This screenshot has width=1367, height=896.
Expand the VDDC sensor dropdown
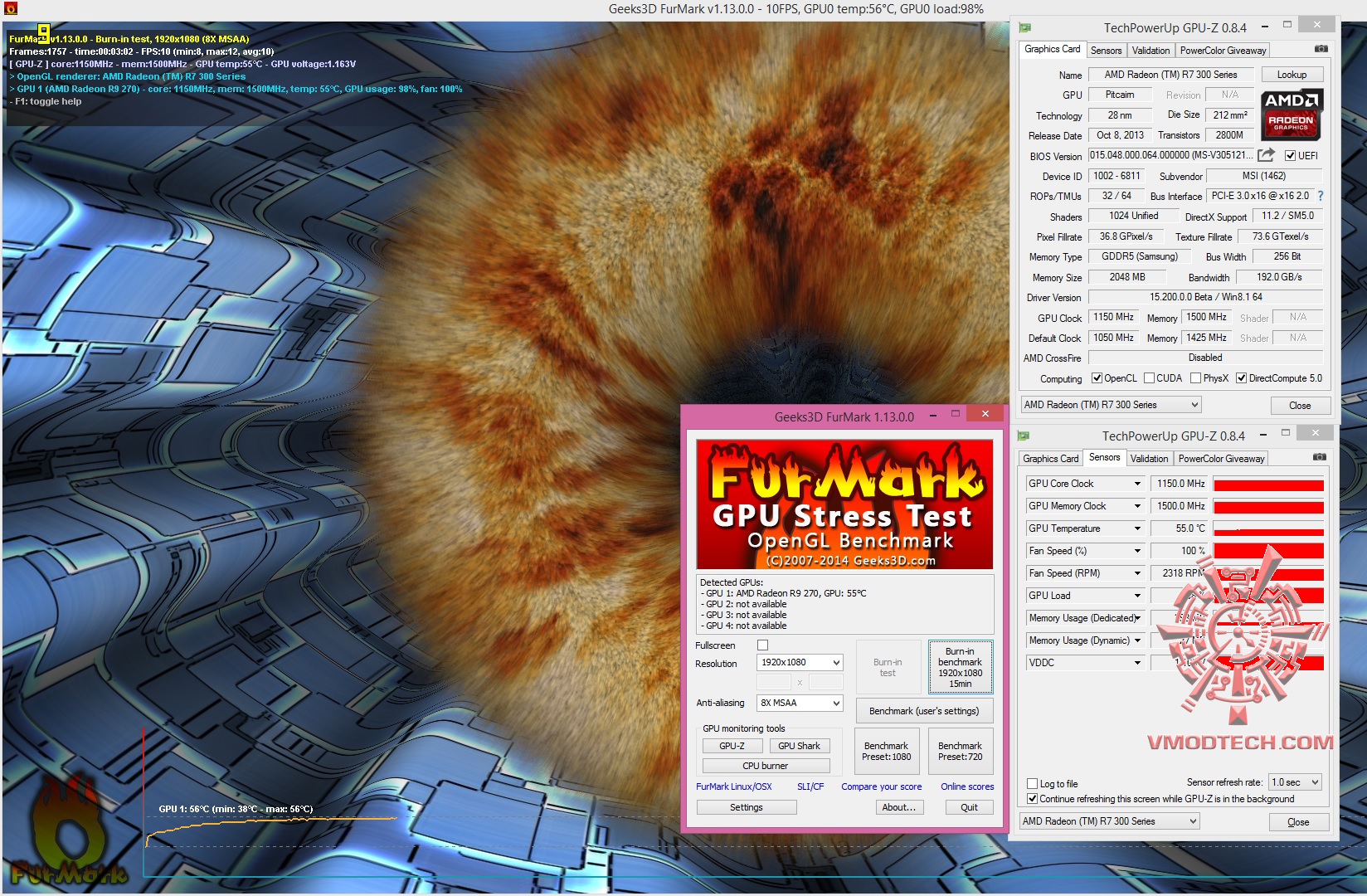point(1137,663)
